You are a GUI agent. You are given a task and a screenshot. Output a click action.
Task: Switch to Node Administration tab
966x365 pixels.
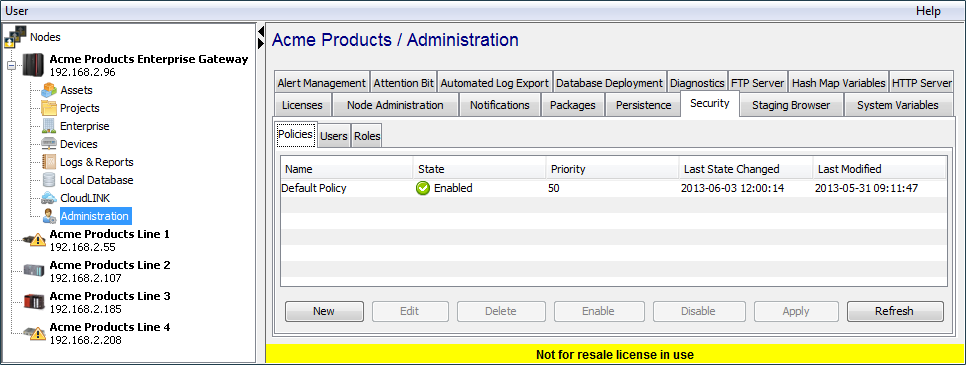pyautogui.click(x=395, y=105)
